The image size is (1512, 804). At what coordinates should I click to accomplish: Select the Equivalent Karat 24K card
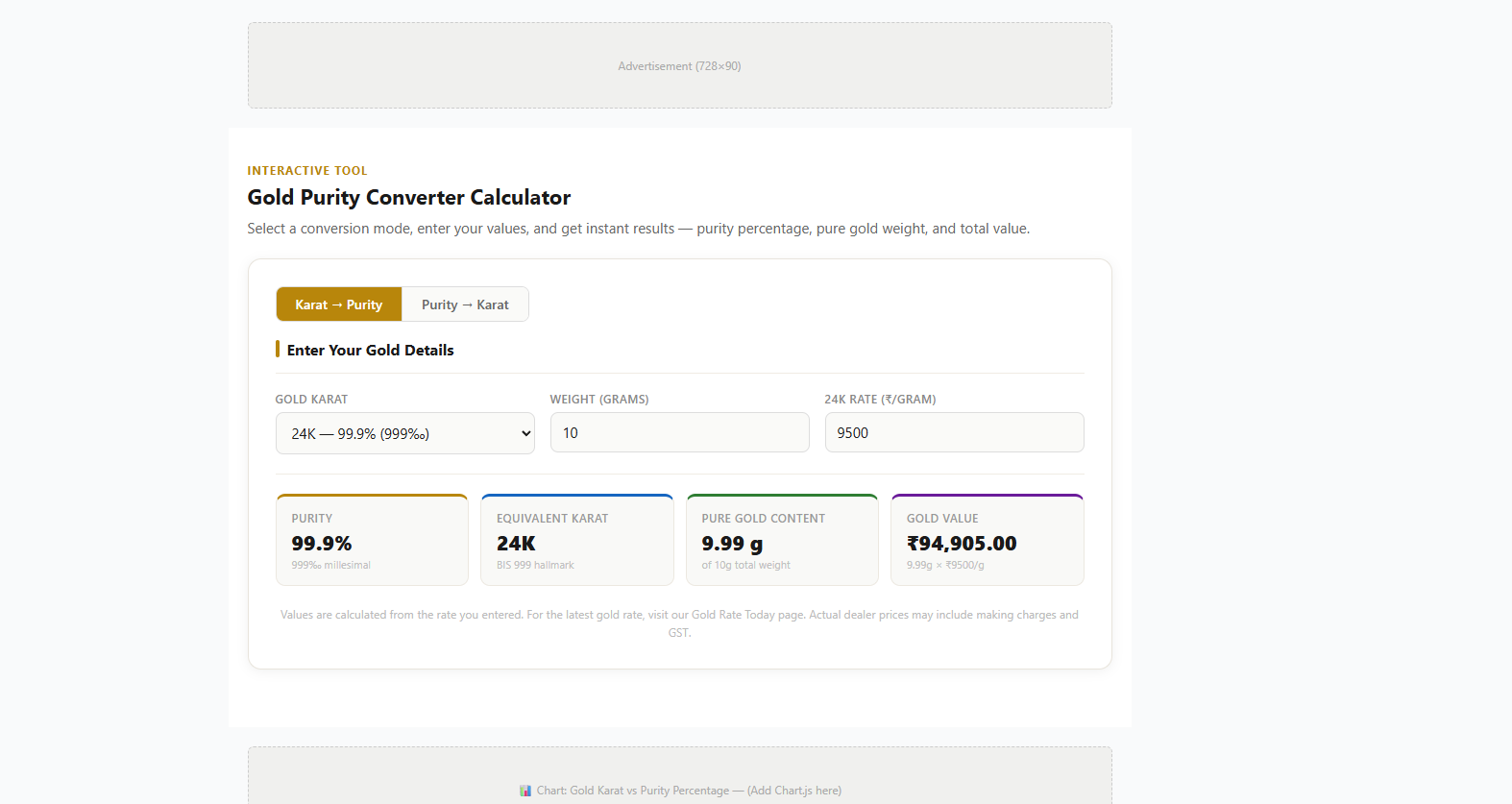(577, 540)
